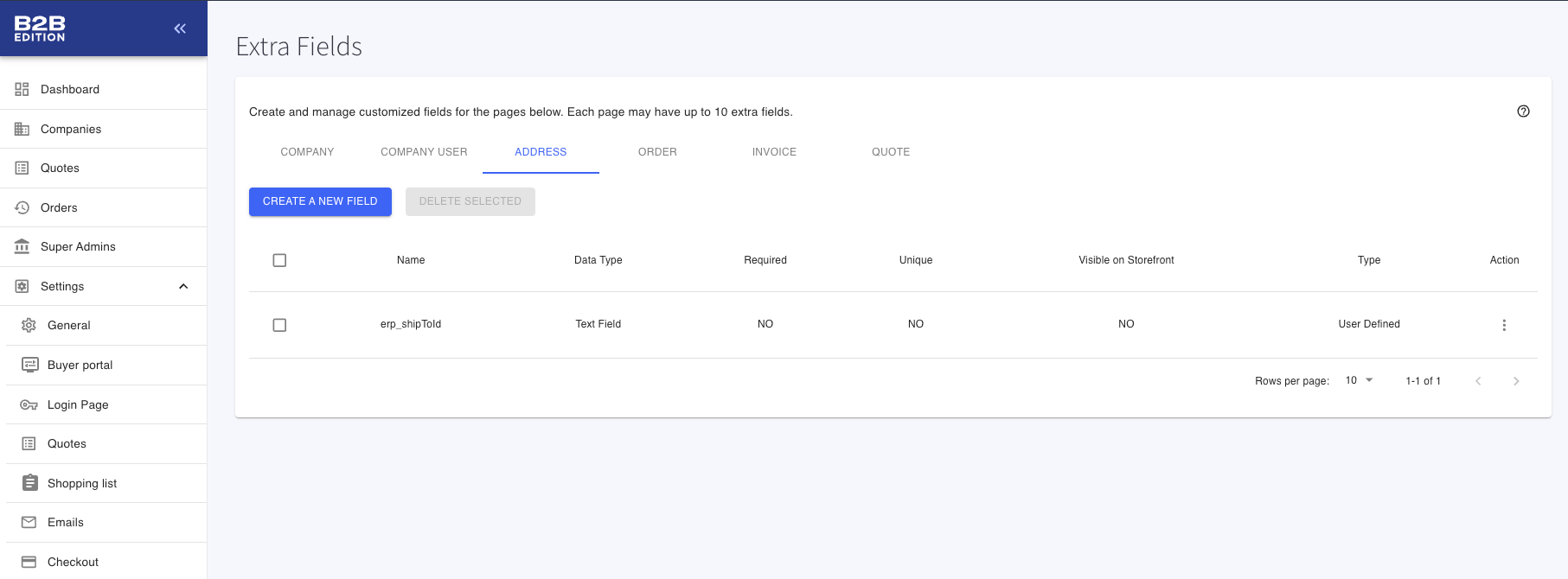Switch to the Company User tab
1568x579 pixels.
tap(424, 152)
